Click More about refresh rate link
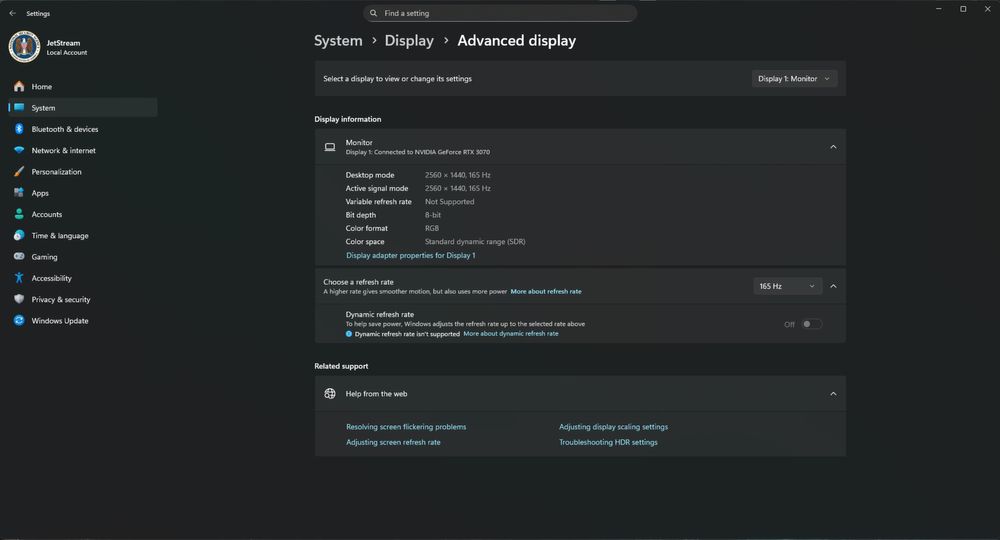The width and height of the screenshot is (1000, 540). point(546,291)
